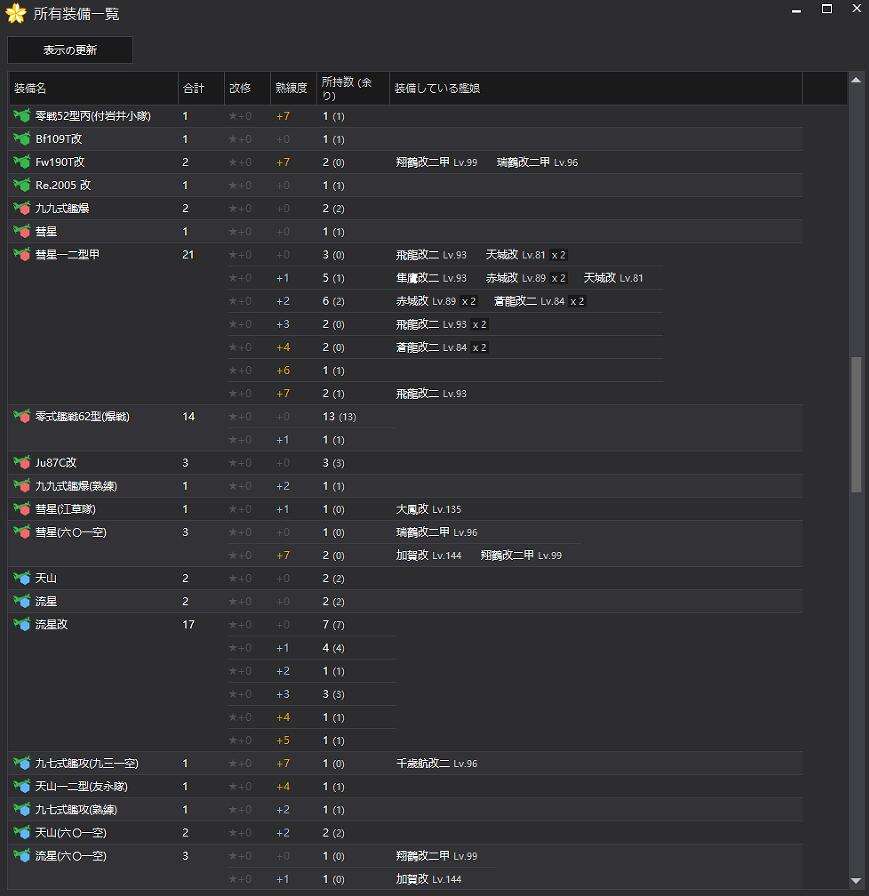Image resolution: width=869 pixels, height=896 pixels.
Task: Click the scrollbar up arrow
Action: 856,81
